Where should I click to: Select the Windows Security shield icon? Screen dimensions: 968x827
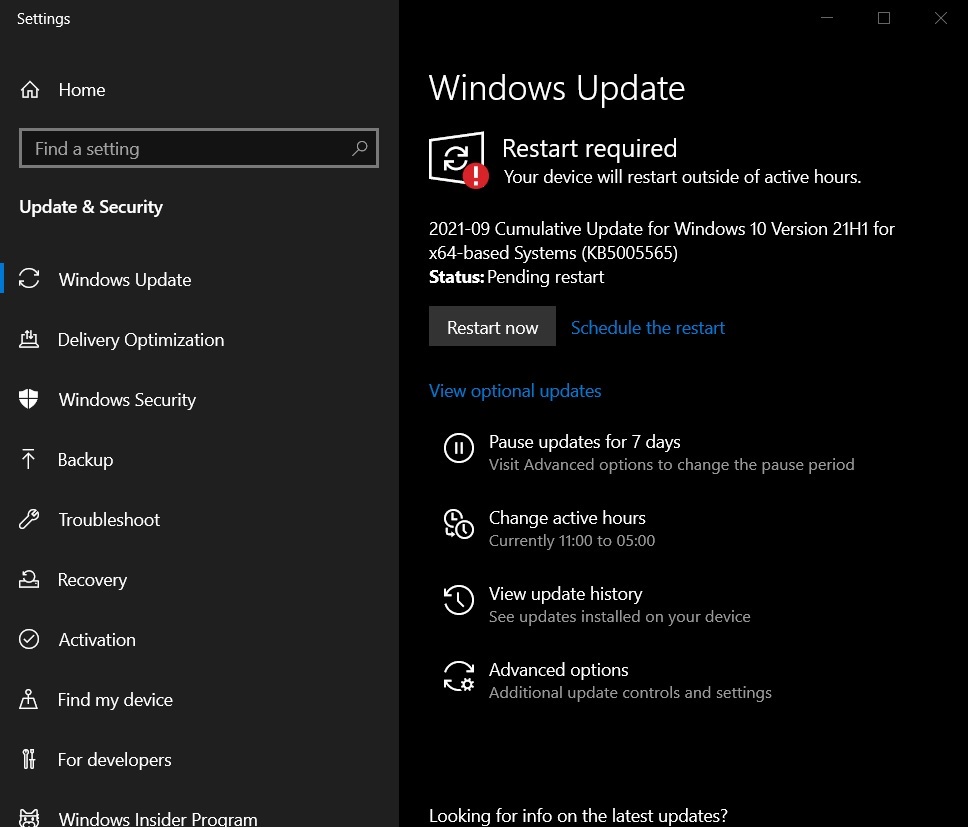[30, 399]
